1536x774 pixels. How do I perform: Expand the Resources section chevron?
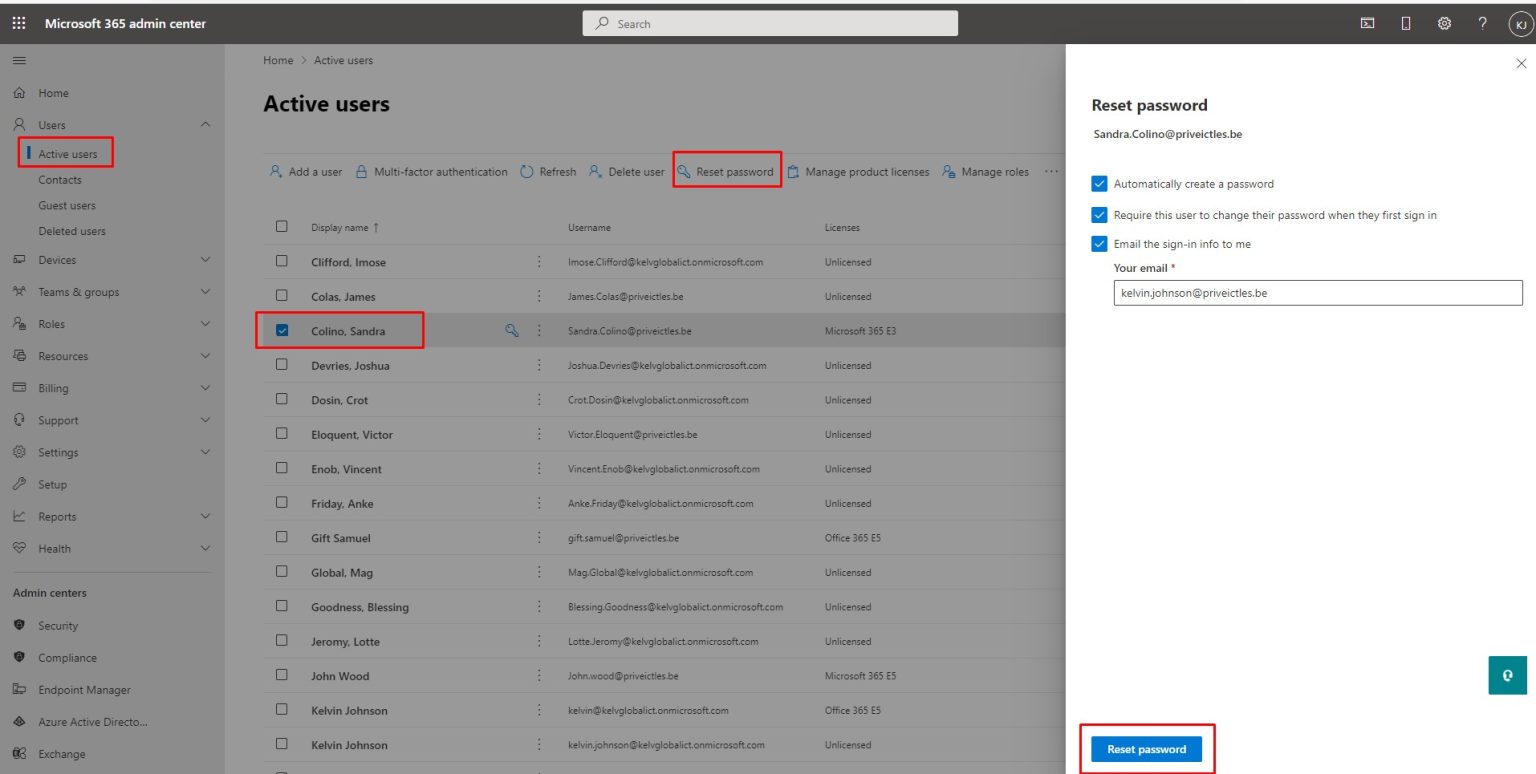[206, 356]
